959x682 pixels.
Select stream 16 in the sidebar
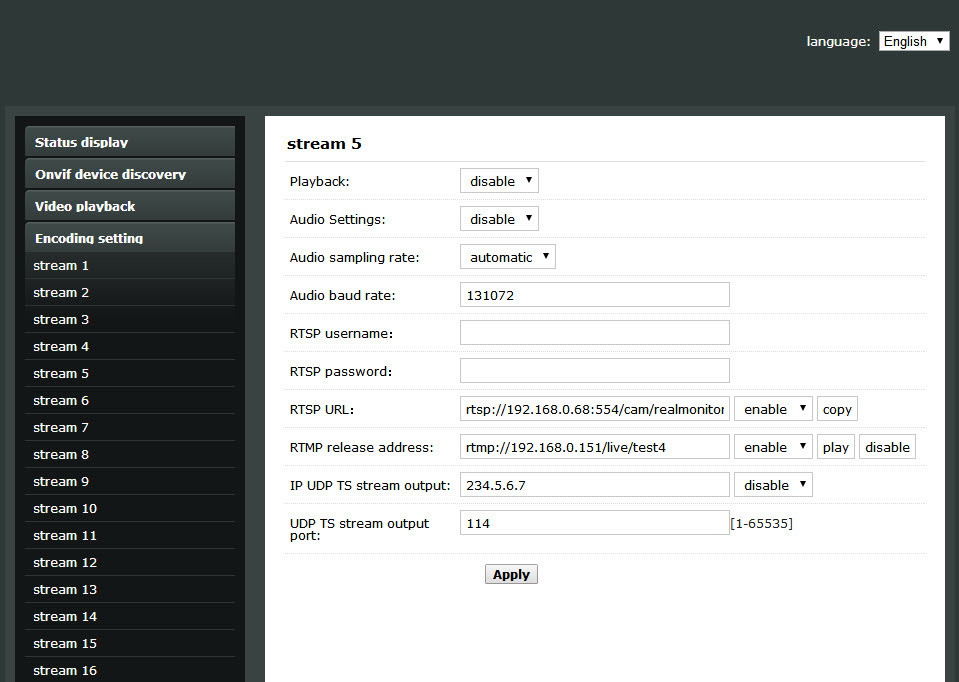130,669
